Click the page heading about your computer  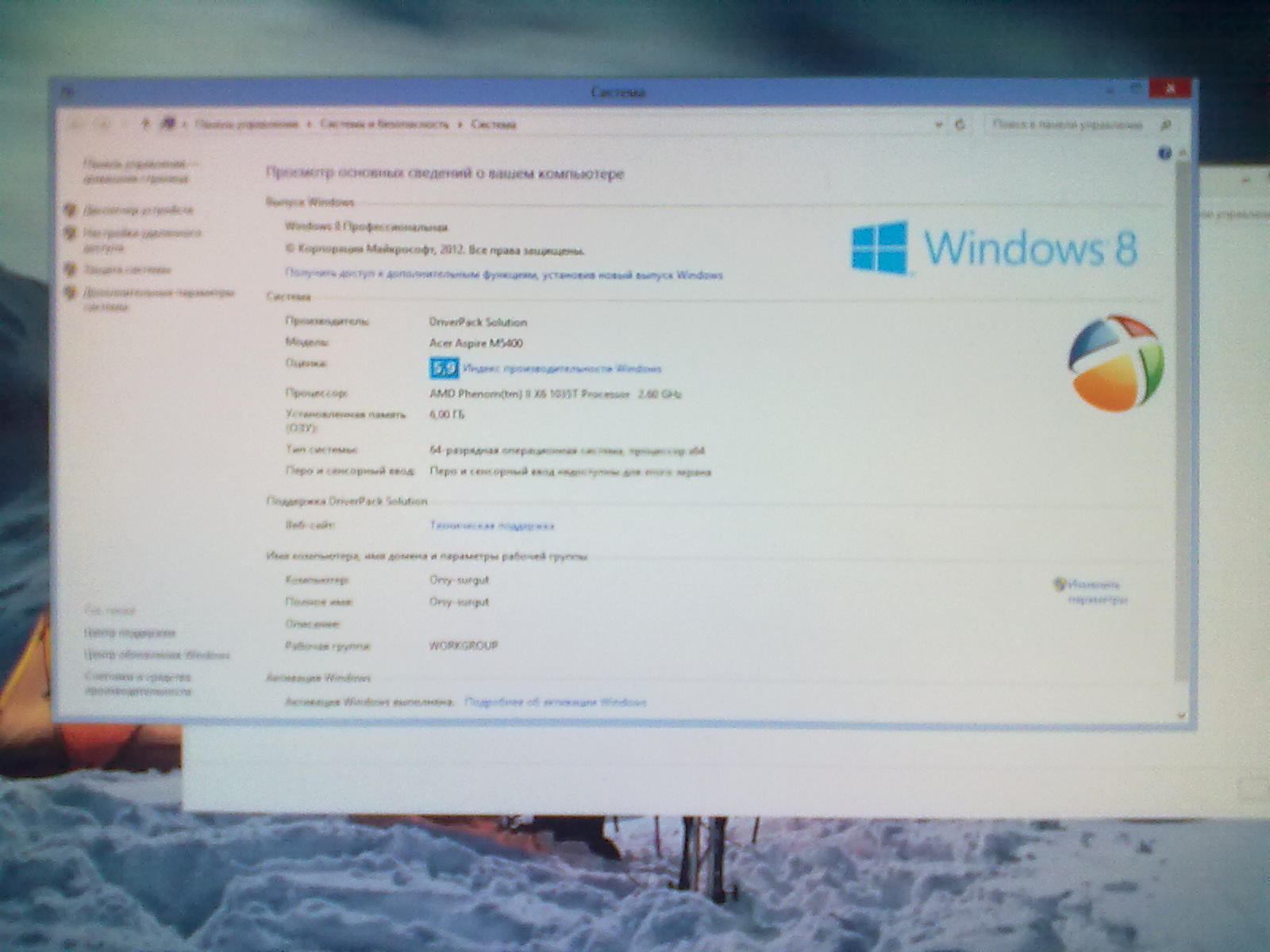(444, 173)
